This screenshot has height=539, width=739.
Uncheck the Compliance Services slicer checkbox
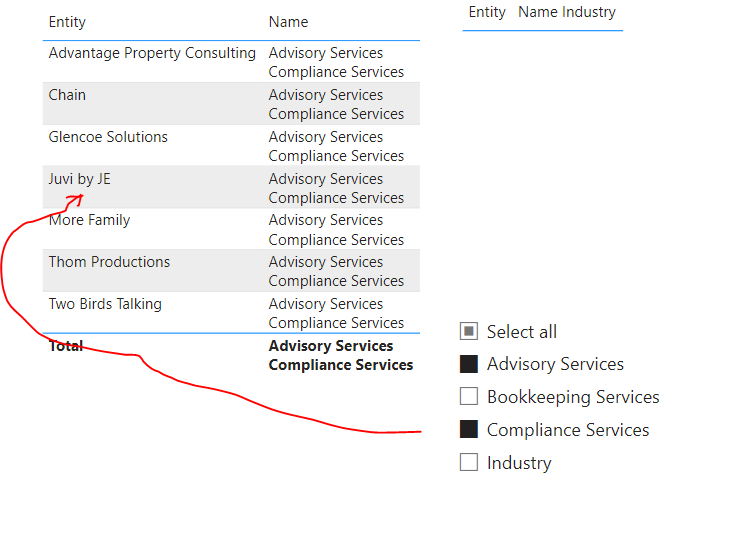pos(469,430)
